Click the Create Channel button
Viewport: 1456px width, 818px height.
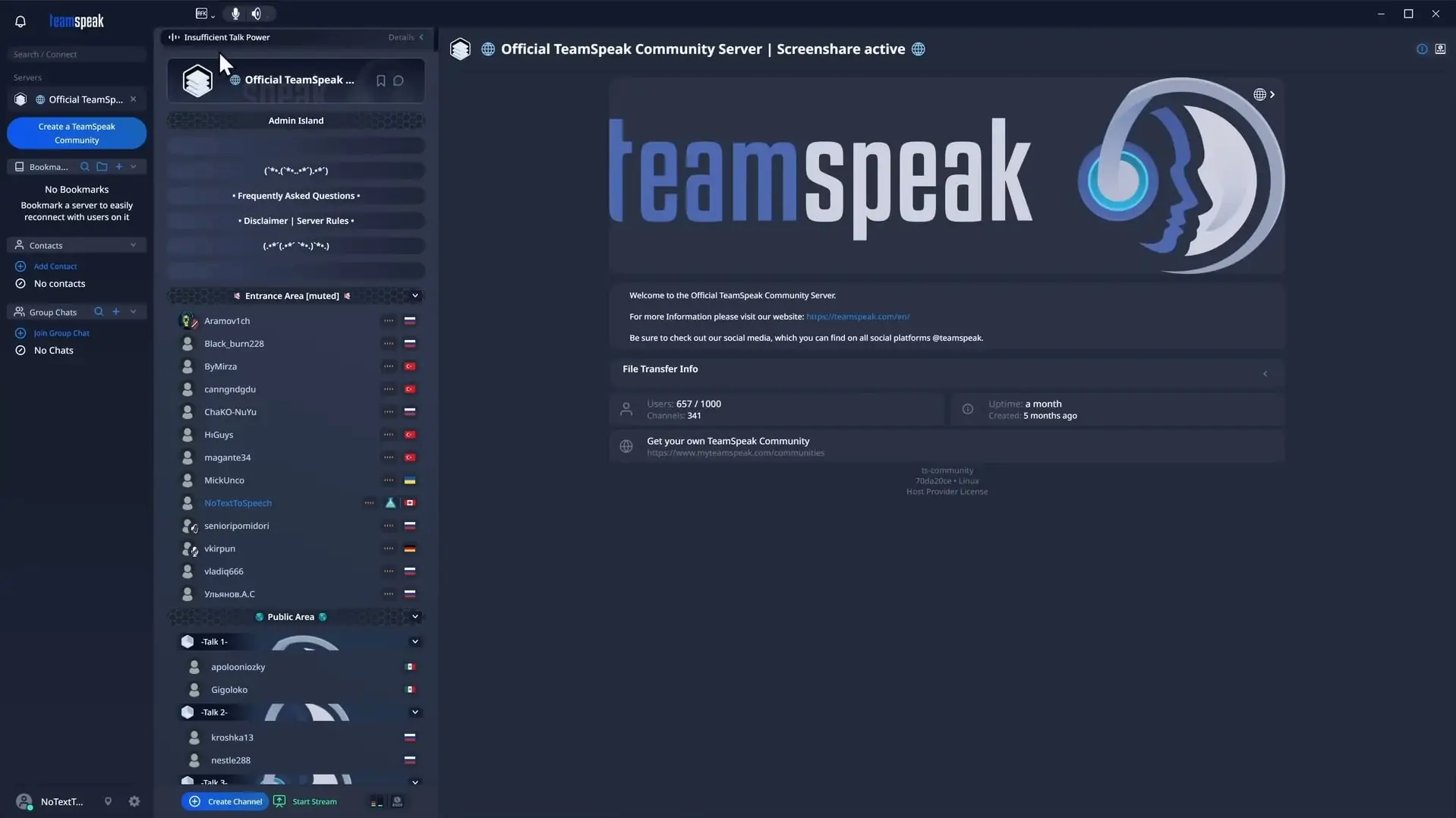click(225, 801)
